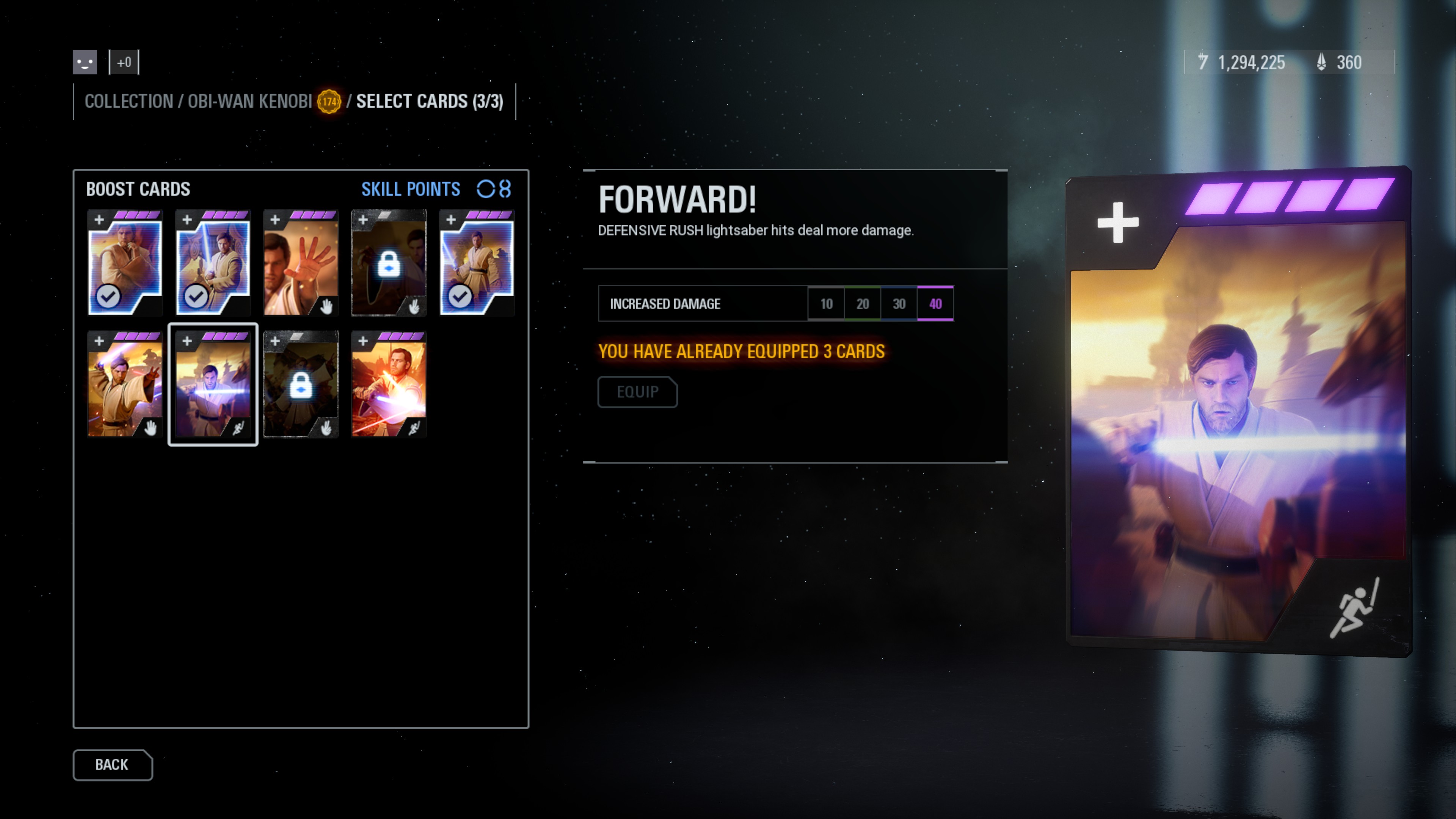Image resolution: width=1456 pixels, height=819 pixels.
Task: Click the Equip button
Action: [x=637, y=392]
